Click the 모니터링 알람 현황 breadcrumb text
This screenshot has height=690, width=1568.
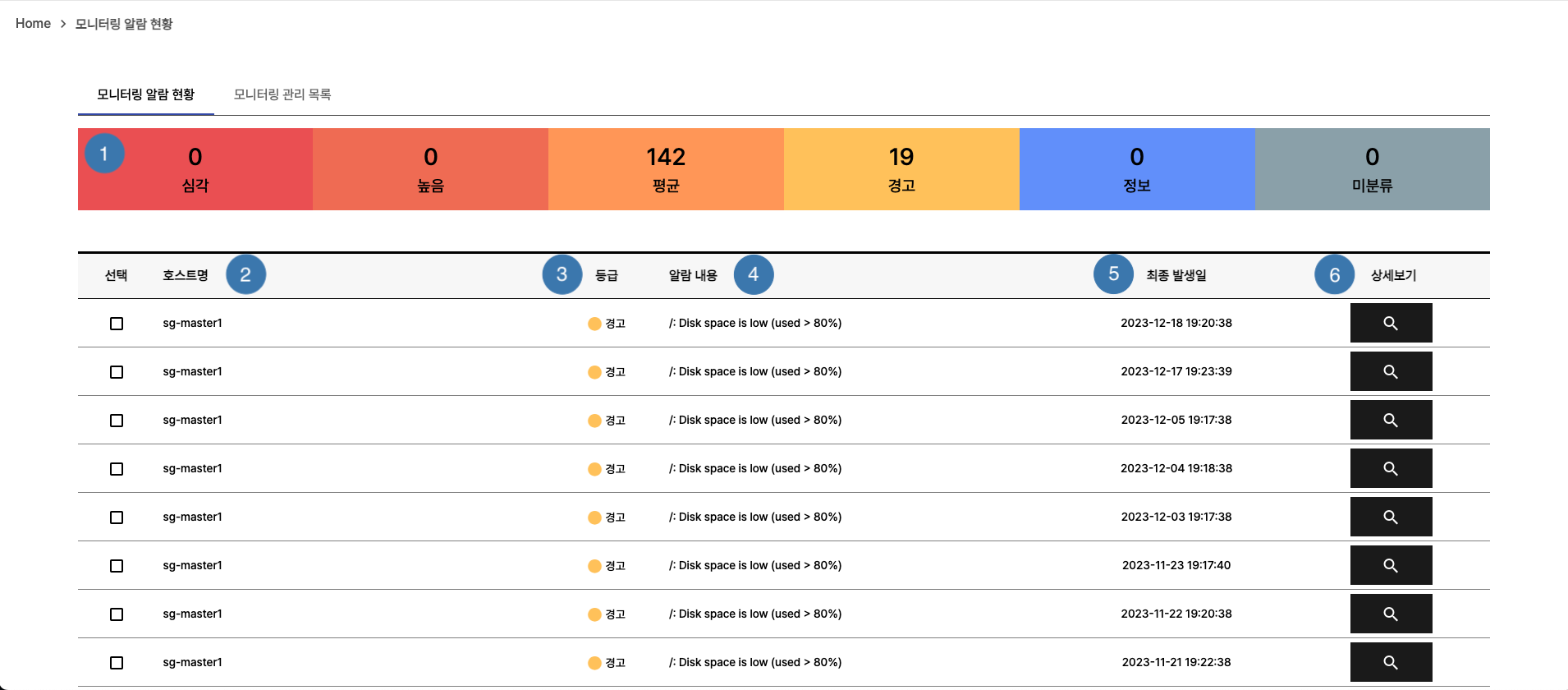(x=124, y=24)
